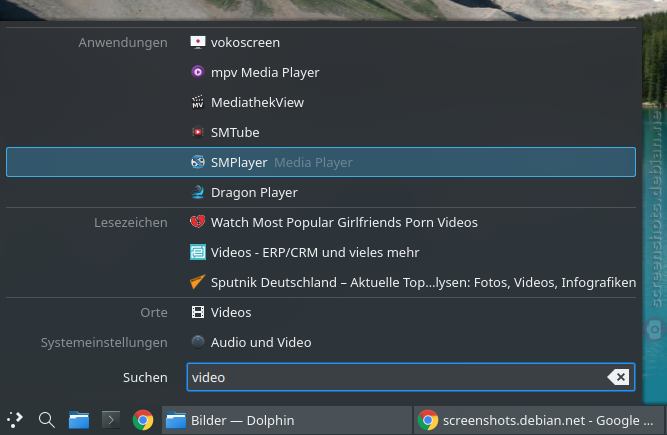Click the vokoscreen app icon
The height and width of the screenshot is (435, 667).
click(197, 42)
